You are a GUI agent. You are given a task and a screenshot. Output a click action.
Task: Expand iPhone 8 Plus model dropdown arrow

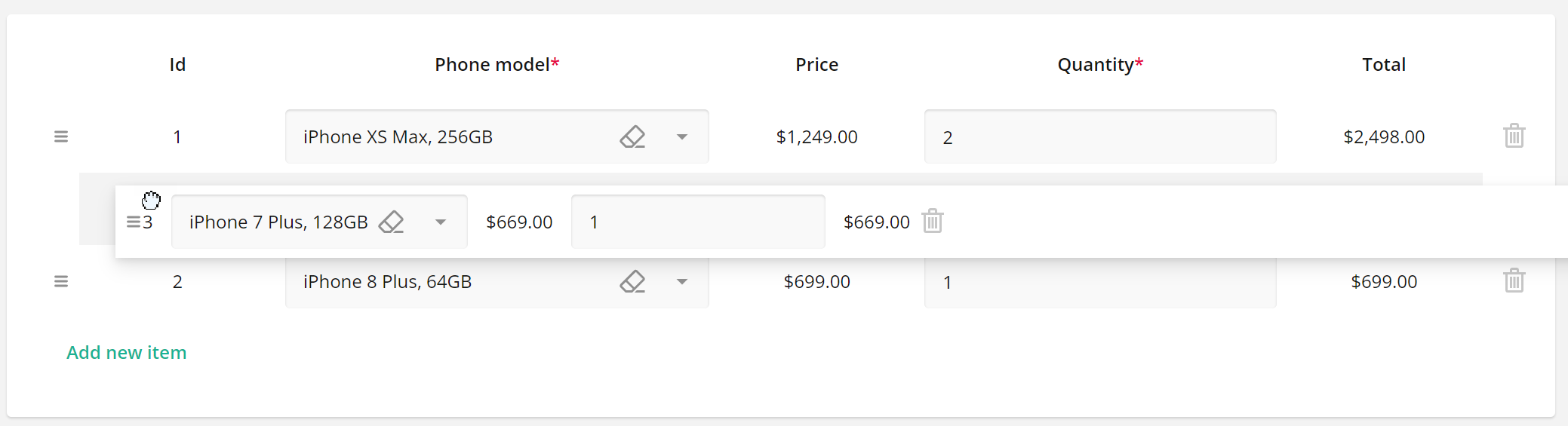click(682, 281)
